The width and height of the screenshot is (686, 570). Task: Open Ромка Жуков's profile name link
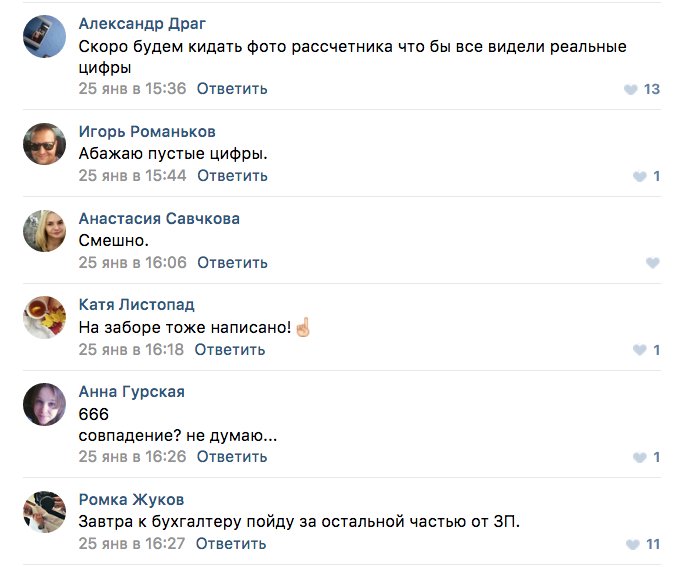click(x=131, y=499)
